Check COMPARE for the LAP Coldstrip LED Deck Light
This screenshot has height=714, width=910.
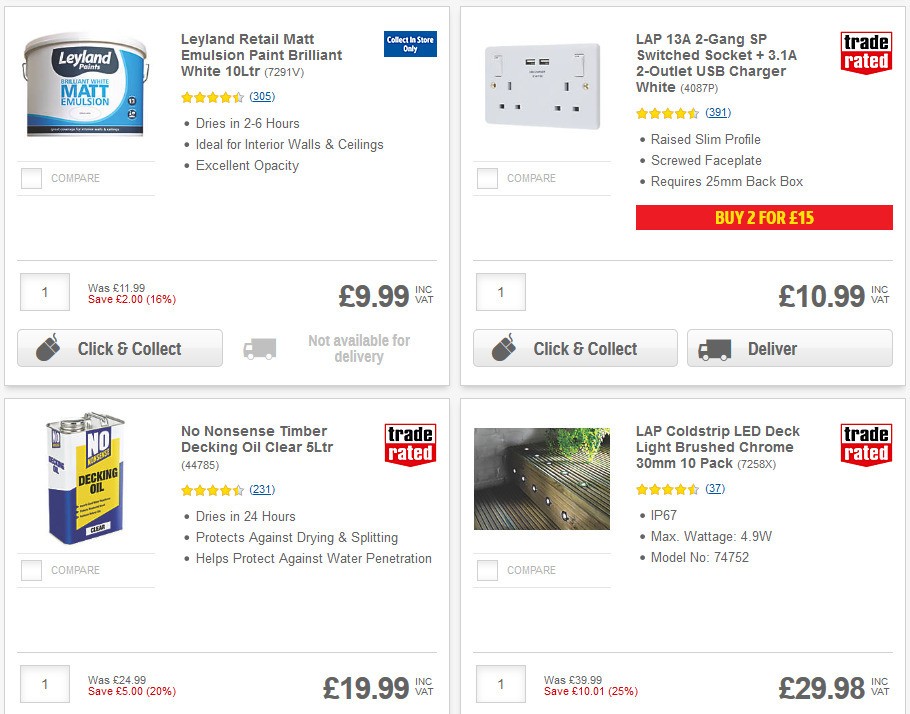coord(487,570)
